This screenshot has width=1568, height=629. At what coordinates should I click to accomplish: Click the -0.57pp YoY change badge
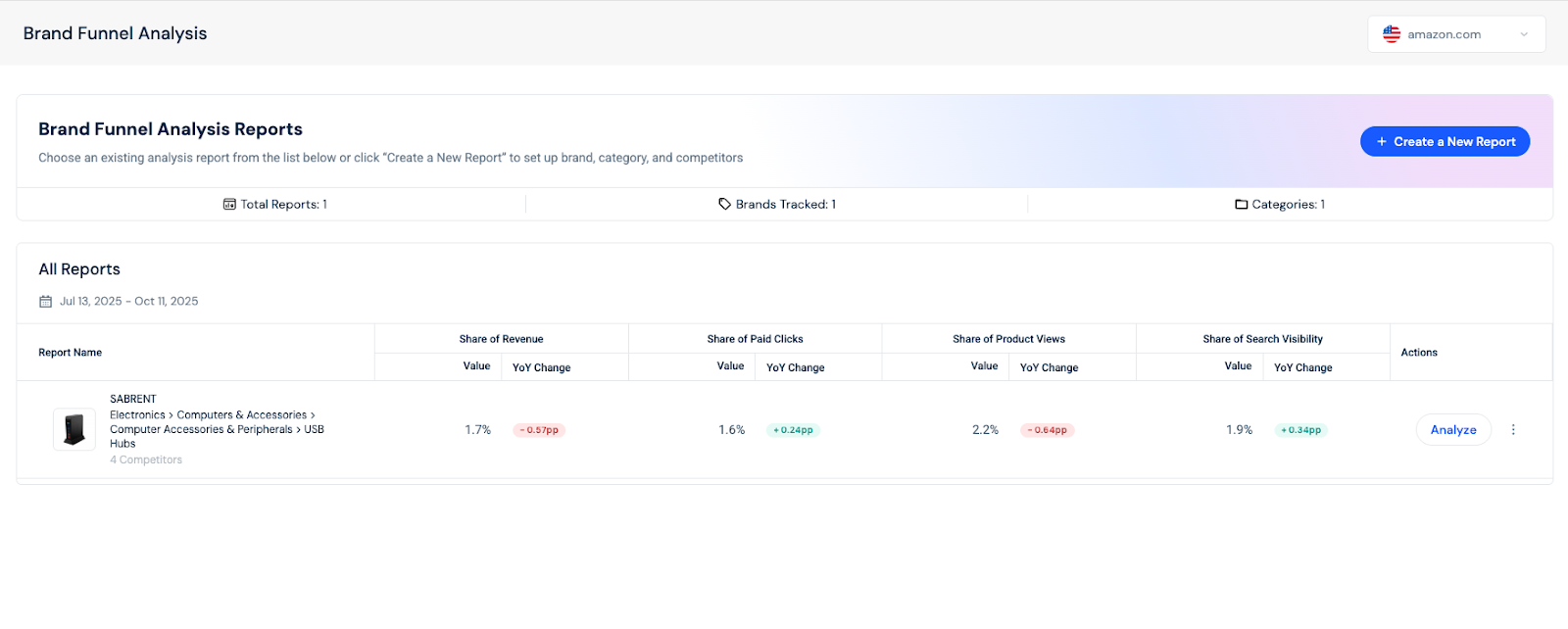(x=539, y=430)
